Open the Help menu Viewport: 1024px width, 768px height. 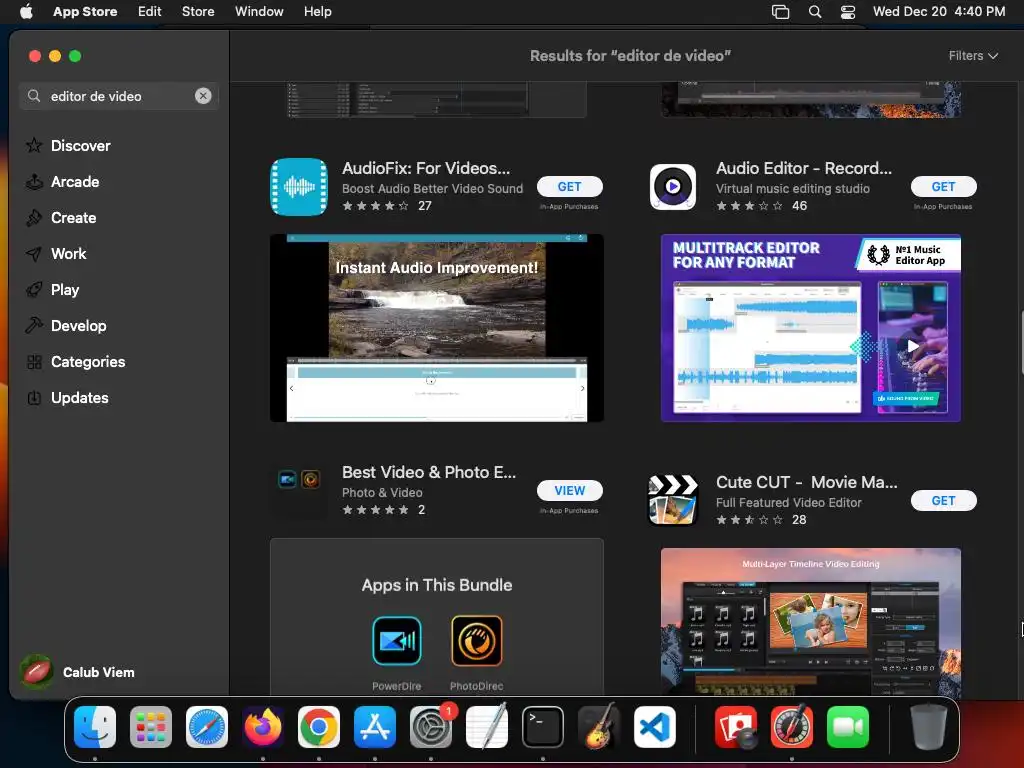317,12
